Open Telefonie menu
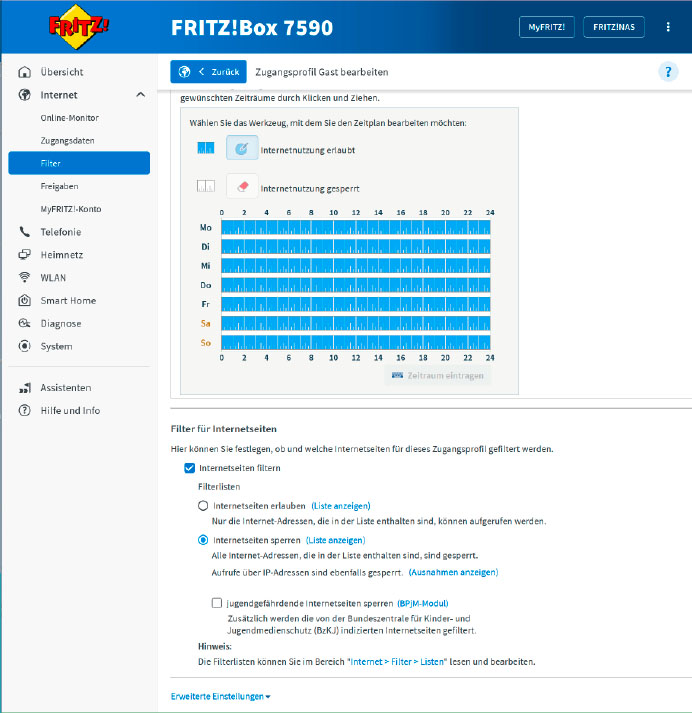The image size is (692, 713). click(61, 232)
